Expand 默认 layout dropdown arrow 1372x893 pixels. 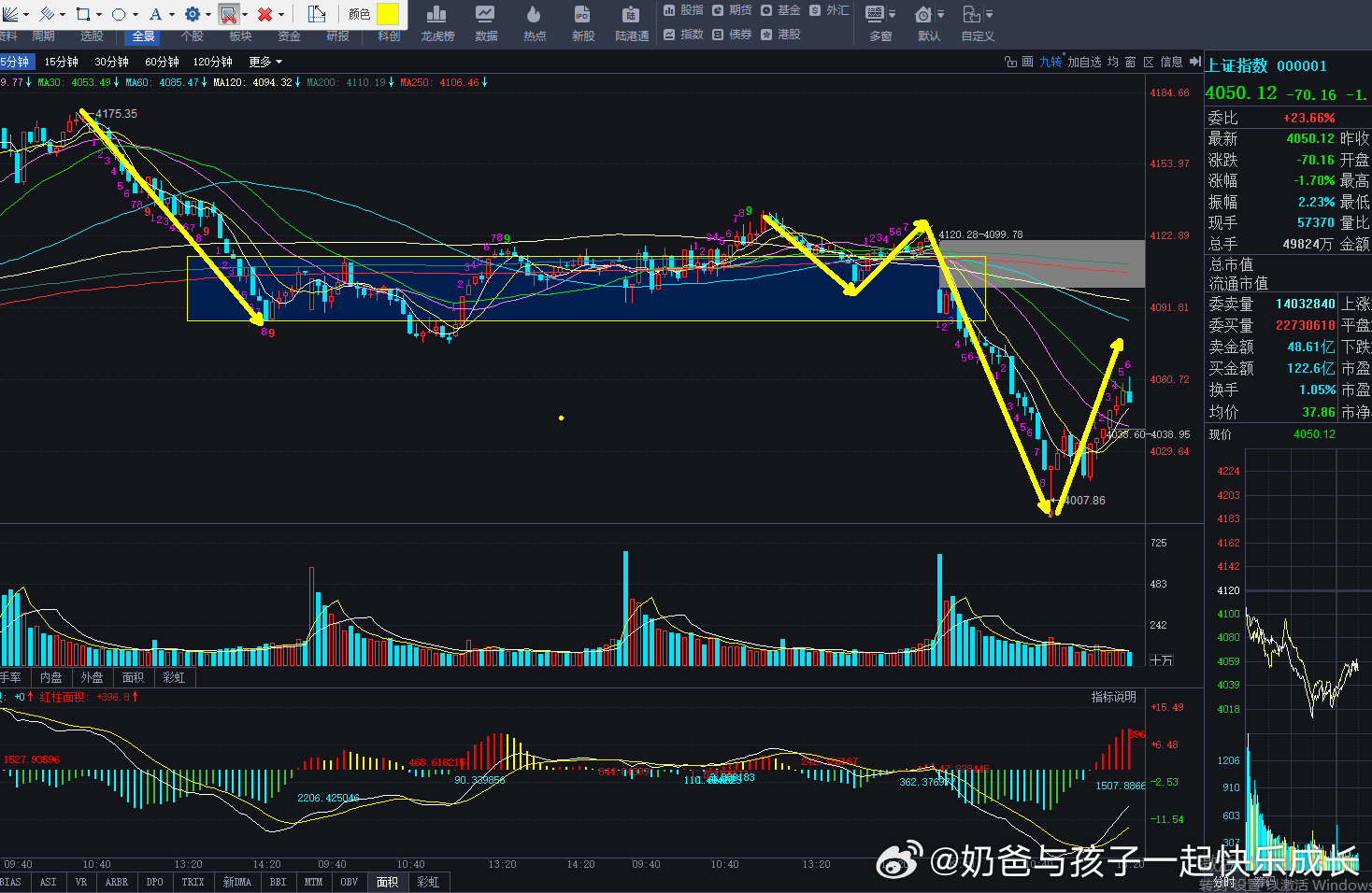941,15
